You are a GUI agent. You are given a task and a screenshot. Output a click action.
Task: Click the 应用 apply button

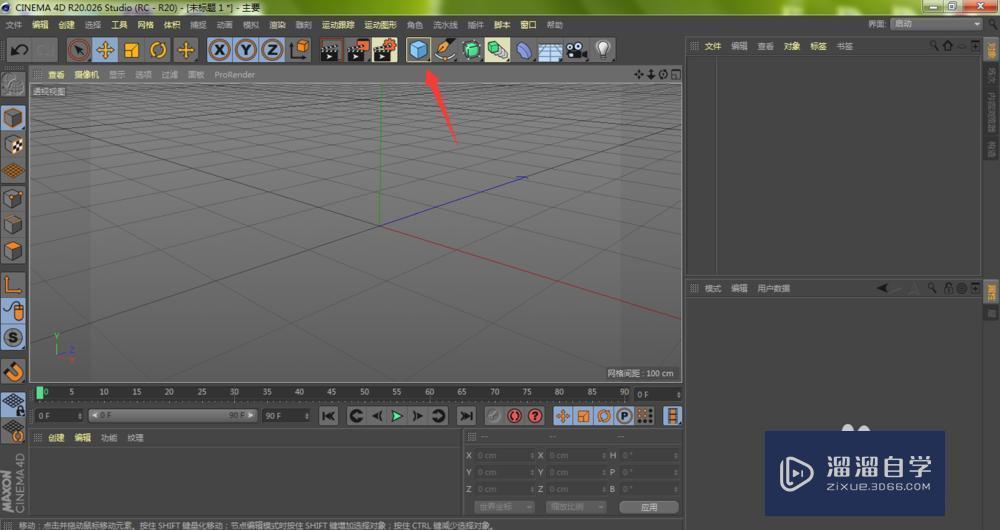(648, 507)
